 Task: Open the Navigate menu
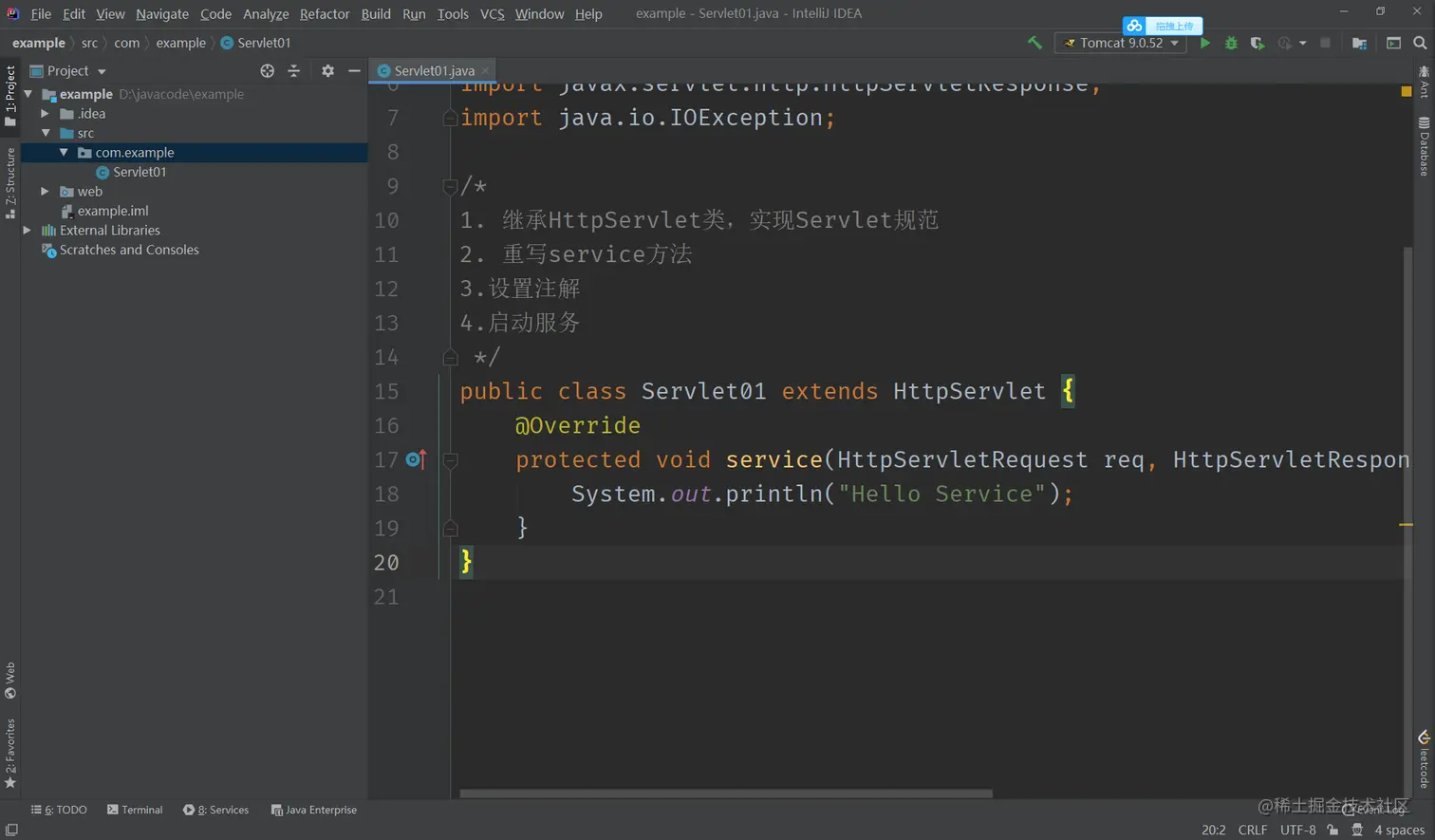(162, 14)
